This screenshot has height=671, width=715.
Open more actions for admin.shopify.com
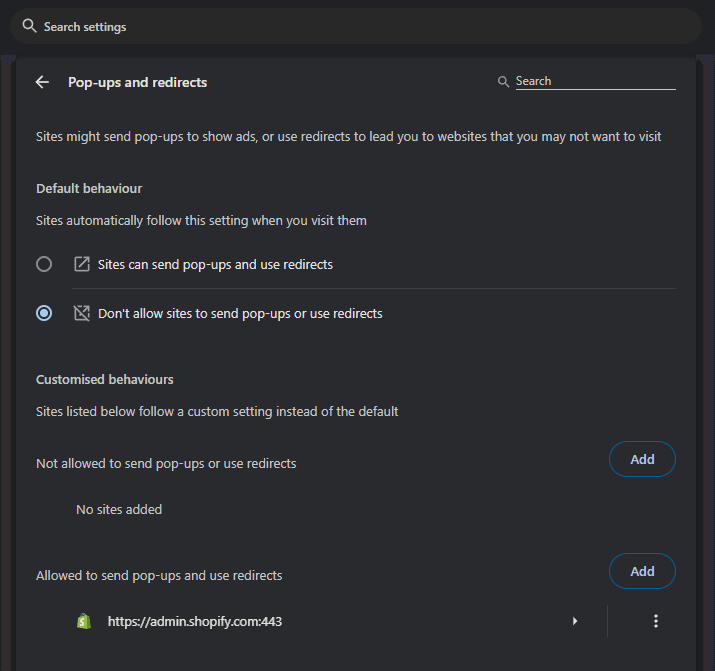(656, 621)
